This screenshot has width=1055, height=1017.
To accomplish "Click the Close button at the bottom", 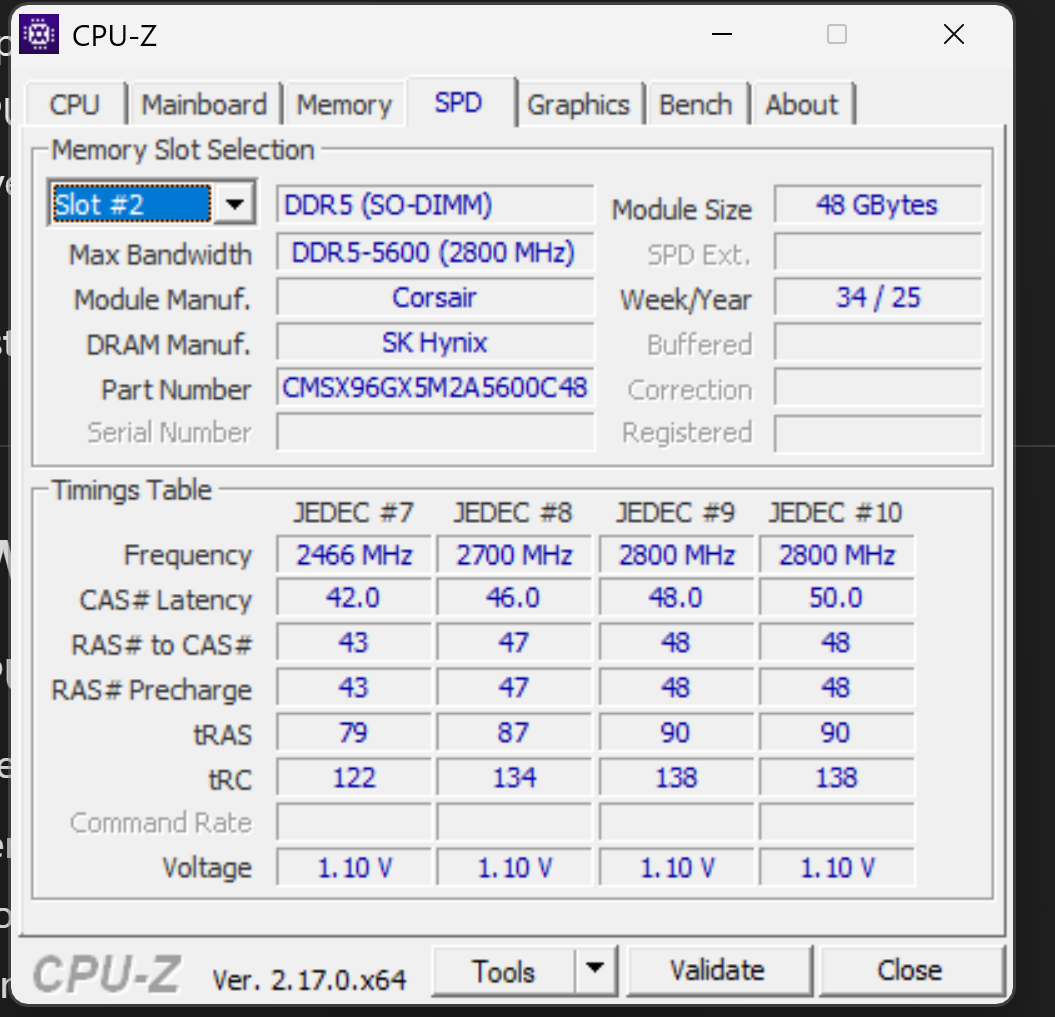I will (x=910, y=970).
